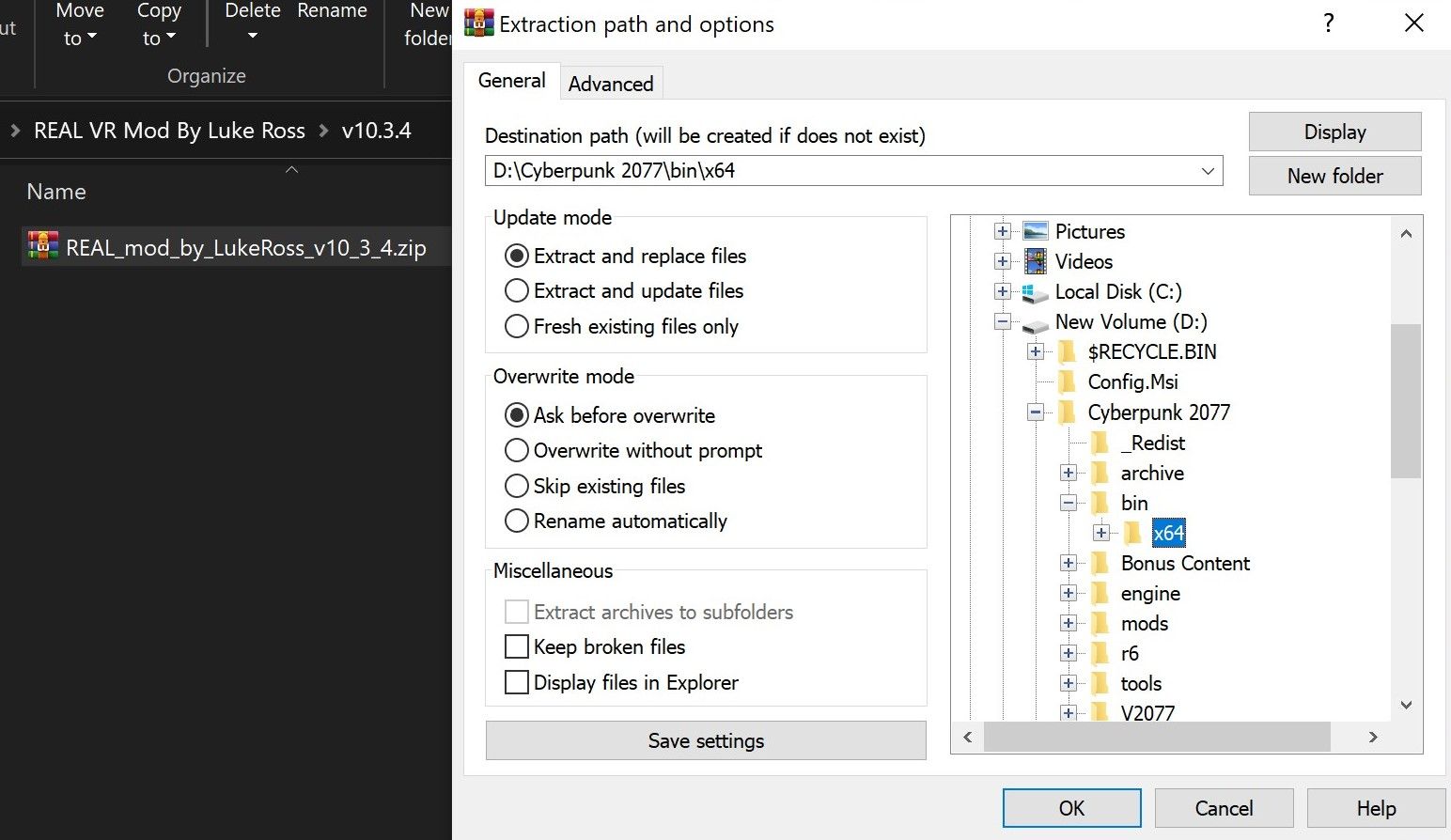
Task: Switch to the Advanced tab
Action: tap(611, 84)
